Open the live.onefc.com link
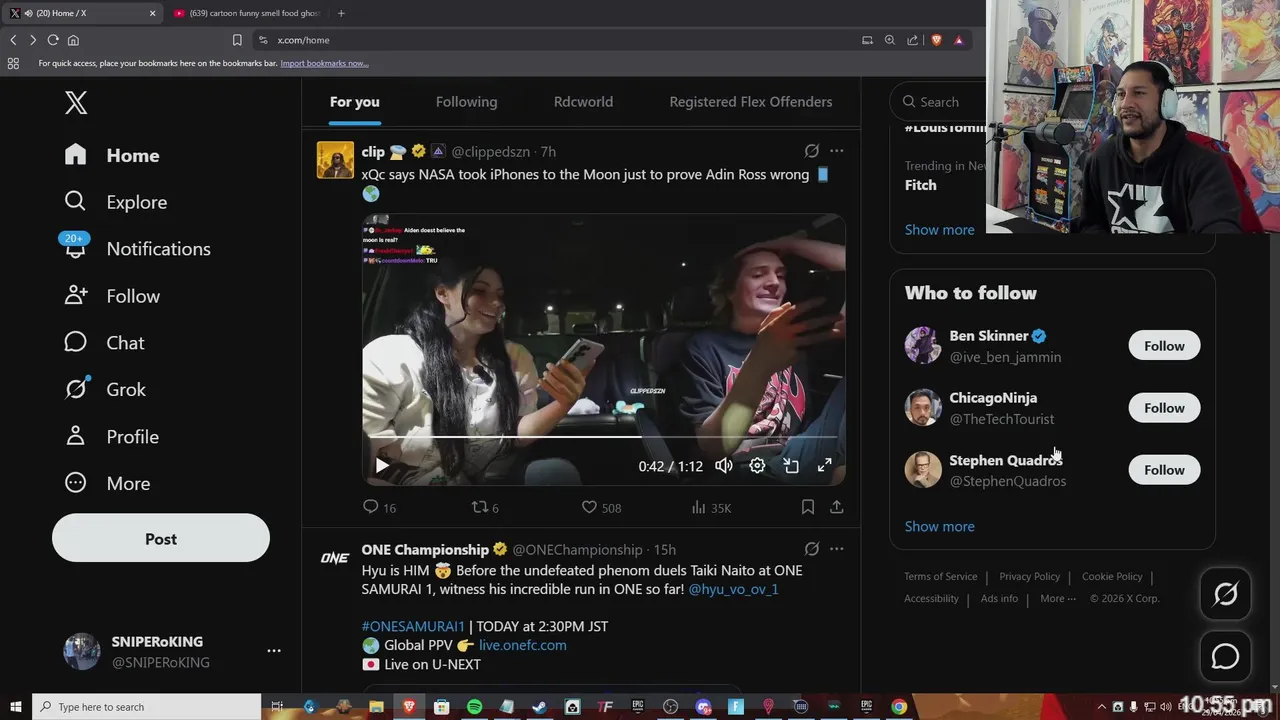 [522, 645]
